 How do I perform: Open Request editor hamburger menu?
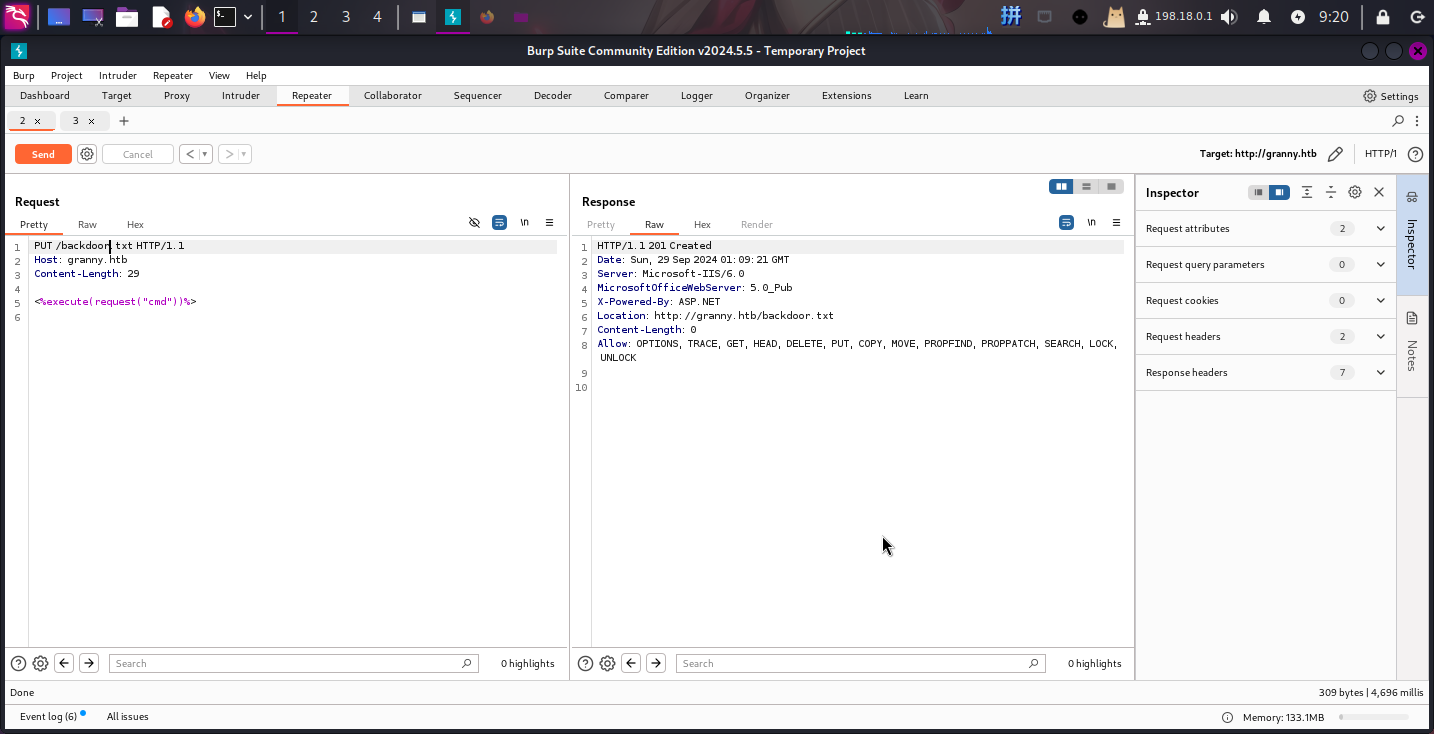click(549, 223)
